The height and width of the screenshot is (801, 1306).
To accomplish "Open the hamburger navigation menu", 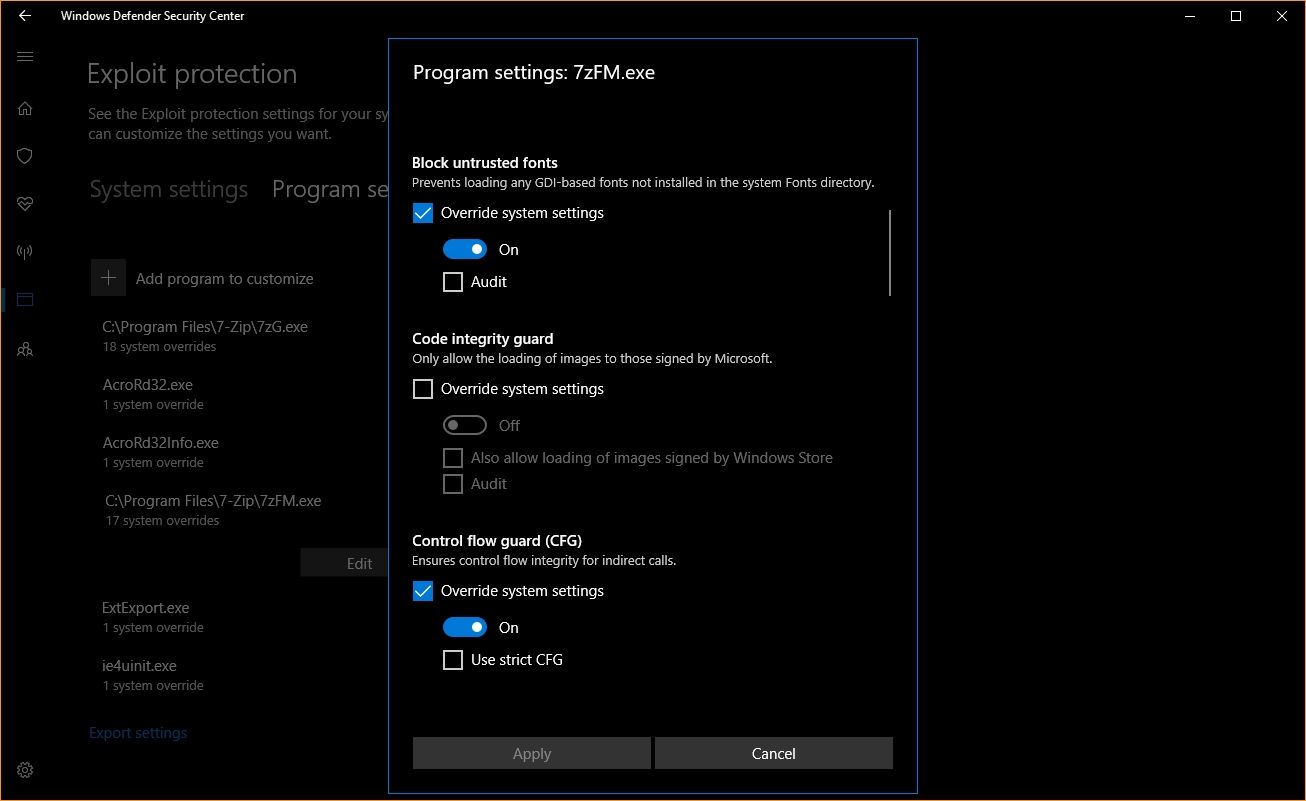I will (25, 57).
